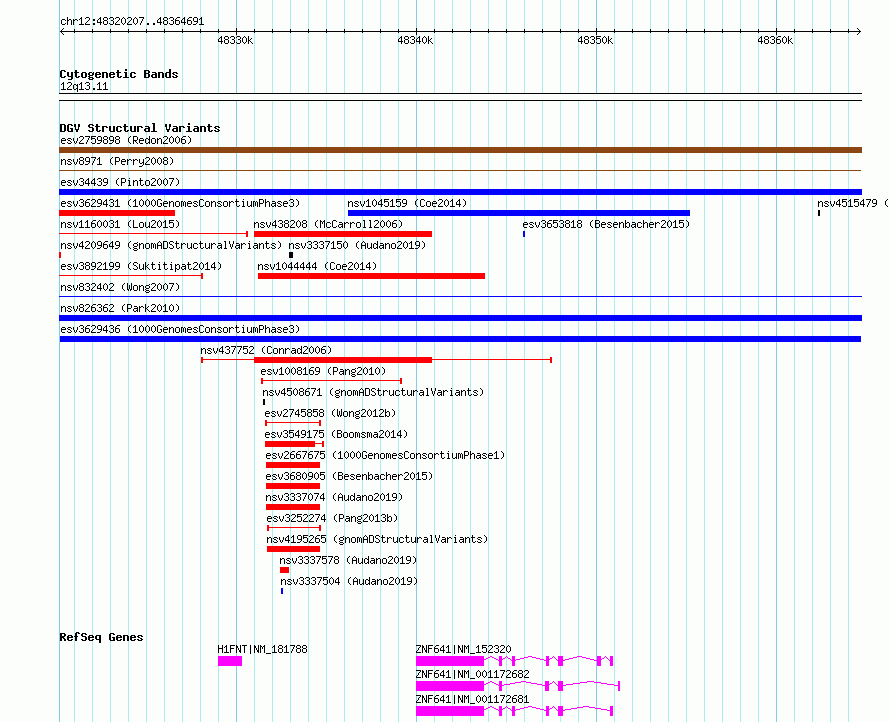Open ZNF641|NM_001172682 transcript label
890x722 pixels.
(472, 674)
